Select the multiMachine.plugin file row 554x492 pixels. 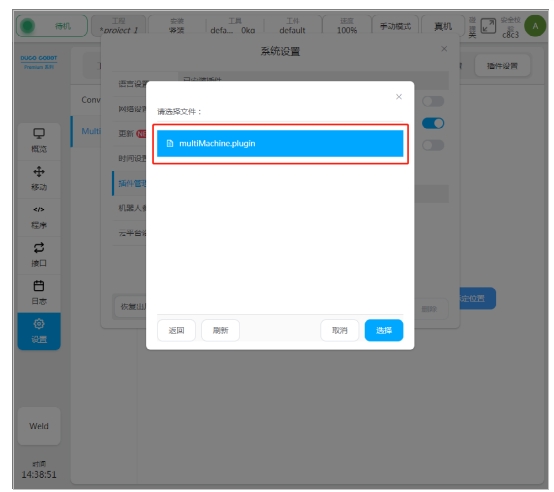click(280, 143)
